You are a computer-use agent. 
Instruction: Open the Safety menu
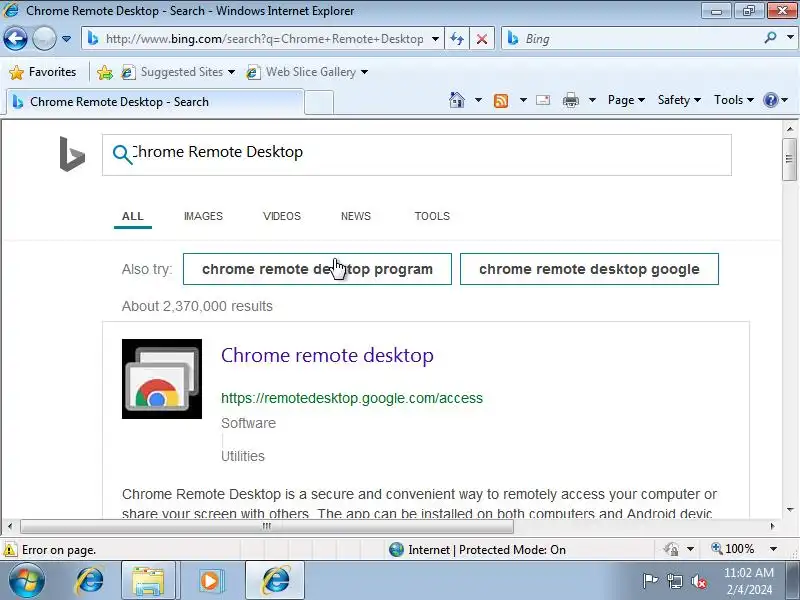[x=679, y=100]
